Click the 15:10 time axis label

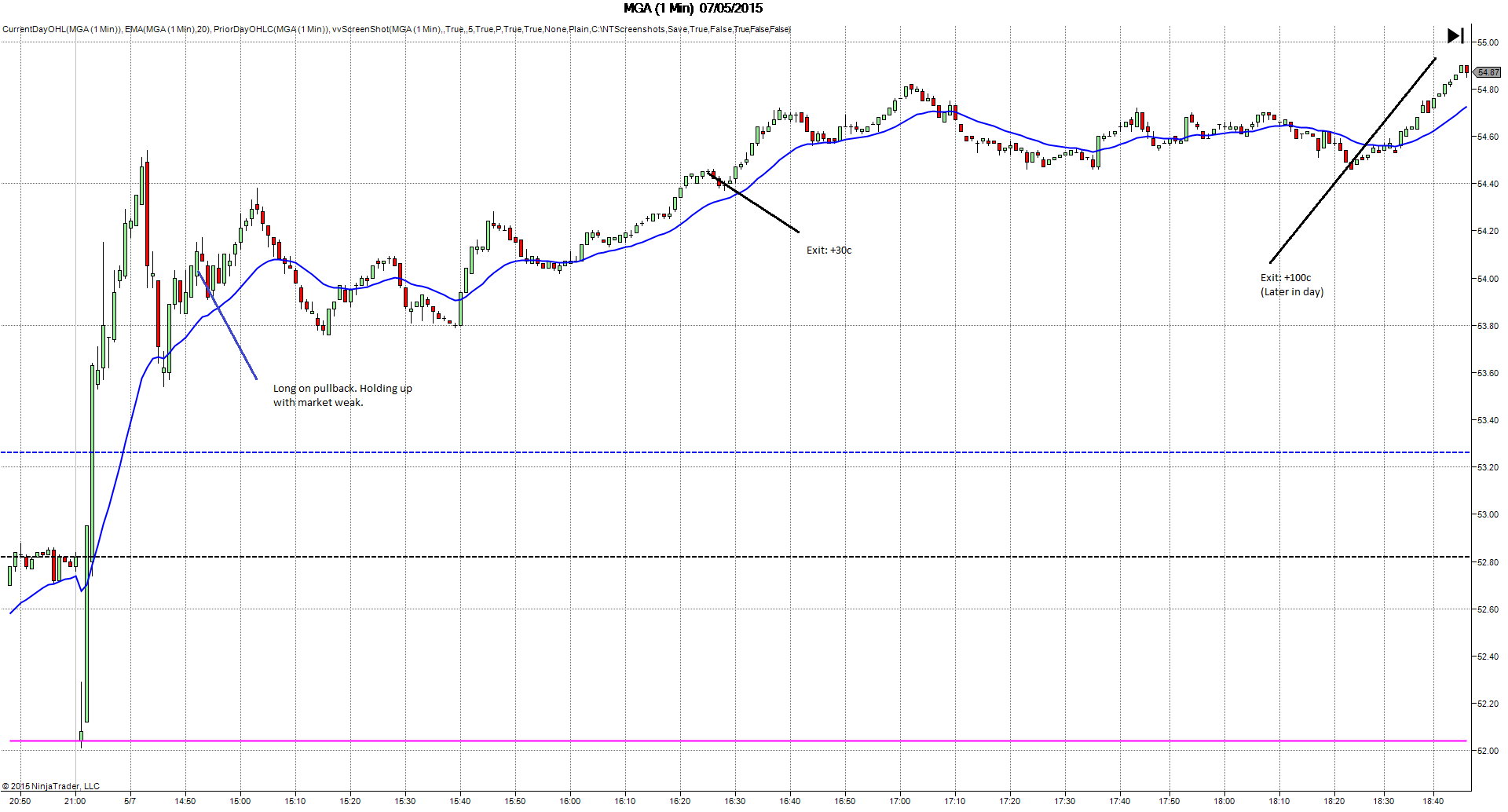pos(295,801)
